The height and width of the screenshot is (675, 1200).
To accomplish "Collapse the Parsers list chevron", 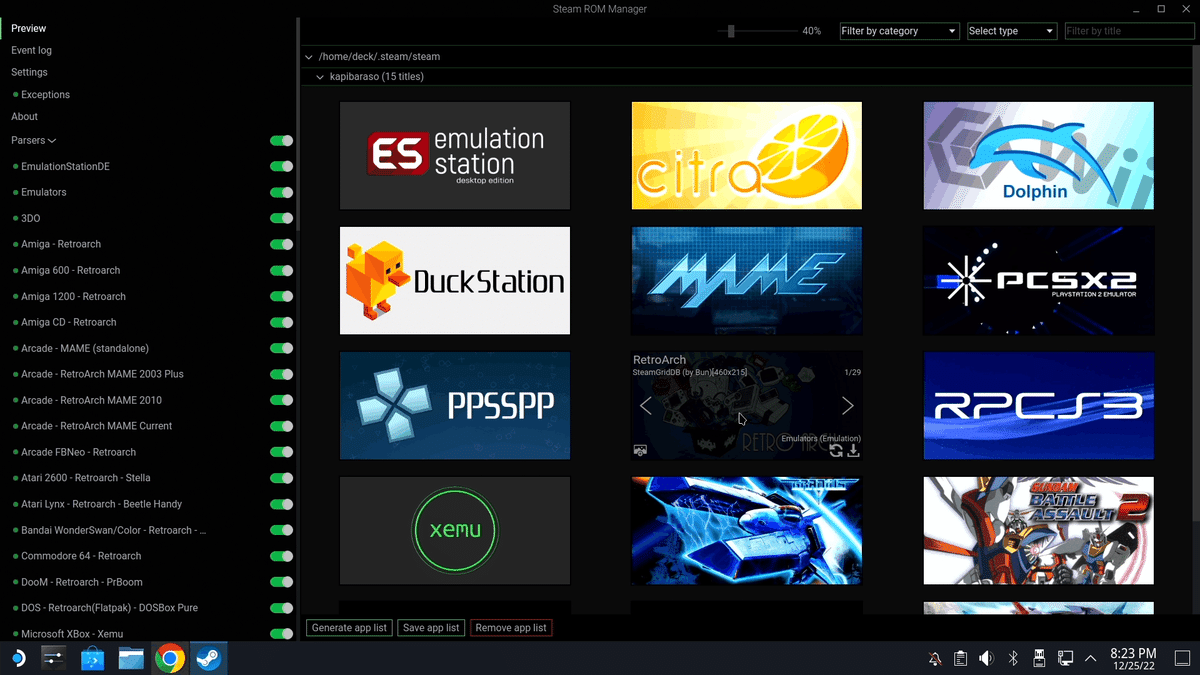I will click(52, 141).
